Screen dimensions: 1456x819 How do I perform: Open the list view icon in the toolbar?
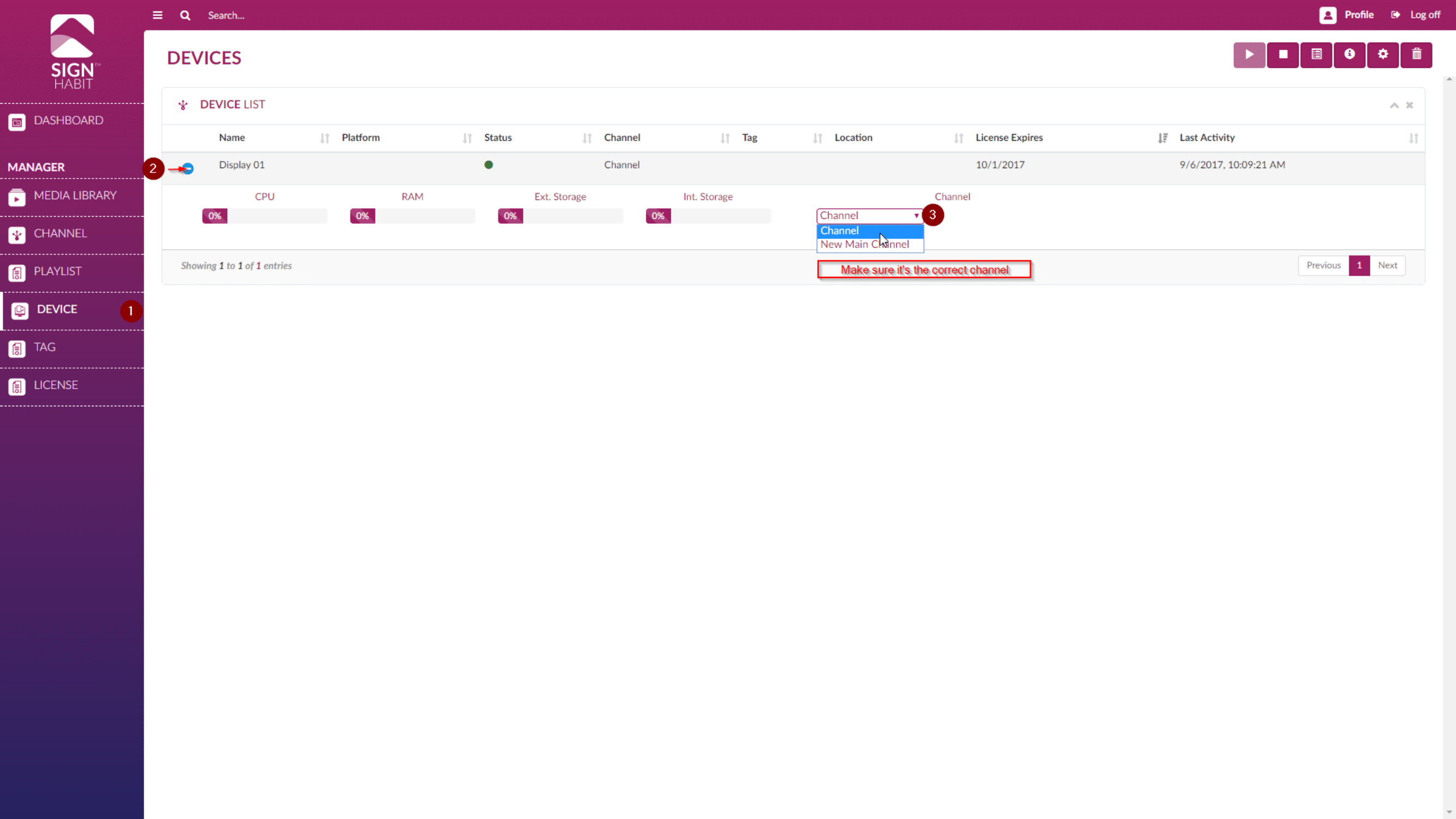[1316, 55]
